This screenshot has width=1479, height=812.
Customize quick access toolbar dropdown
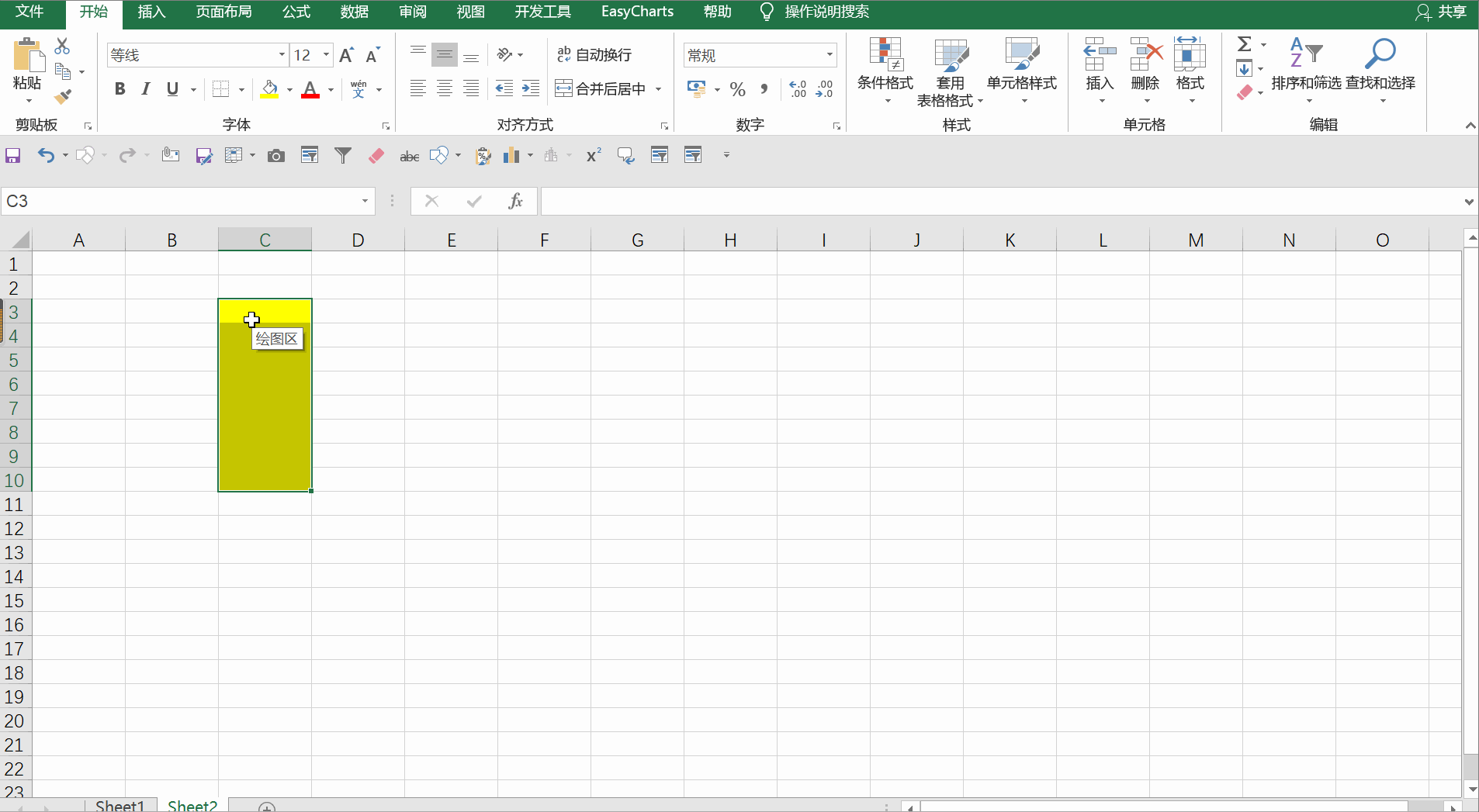click(x=726, y=156)
